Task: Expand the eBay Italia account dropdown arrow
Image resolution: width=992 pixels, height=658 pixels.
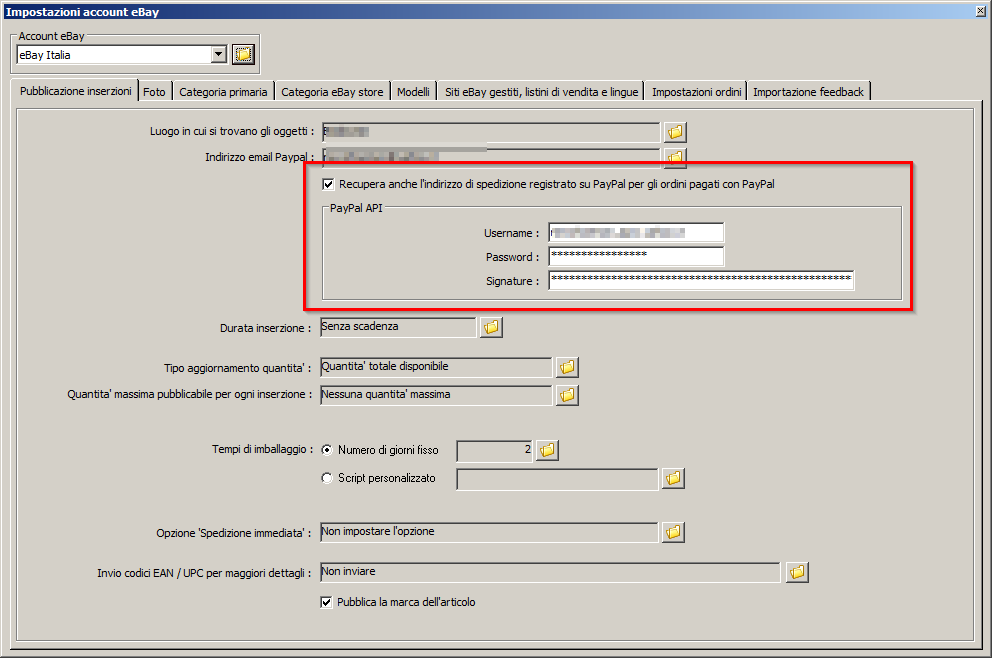Action: click(218, 54)
